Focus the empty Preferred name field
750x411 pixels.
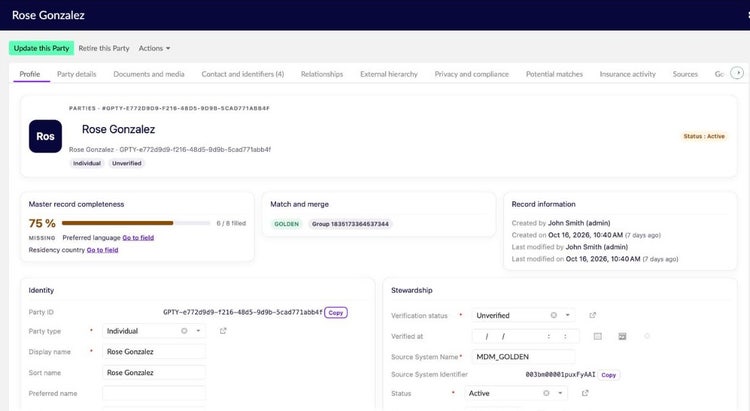point(154,393)
